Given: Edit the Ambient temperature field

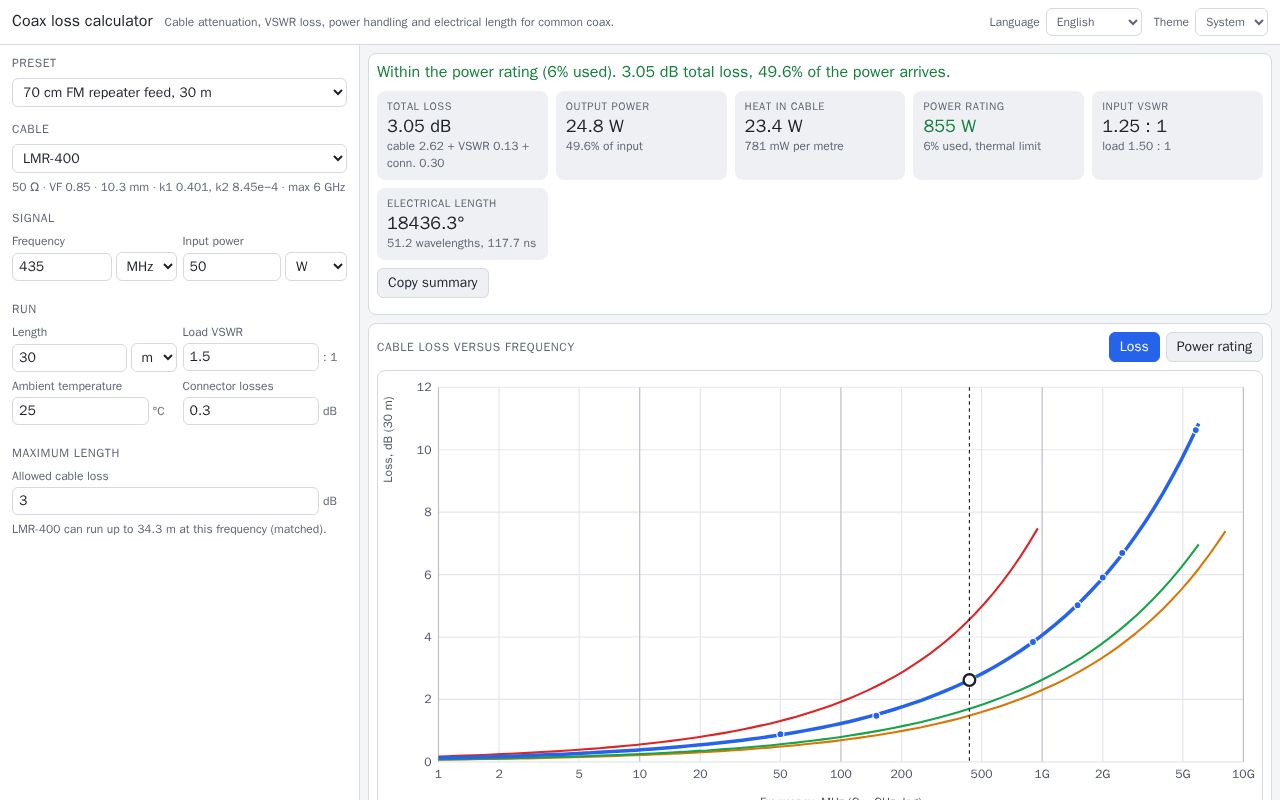Looking at the screenshot, I should coord(80,411).
